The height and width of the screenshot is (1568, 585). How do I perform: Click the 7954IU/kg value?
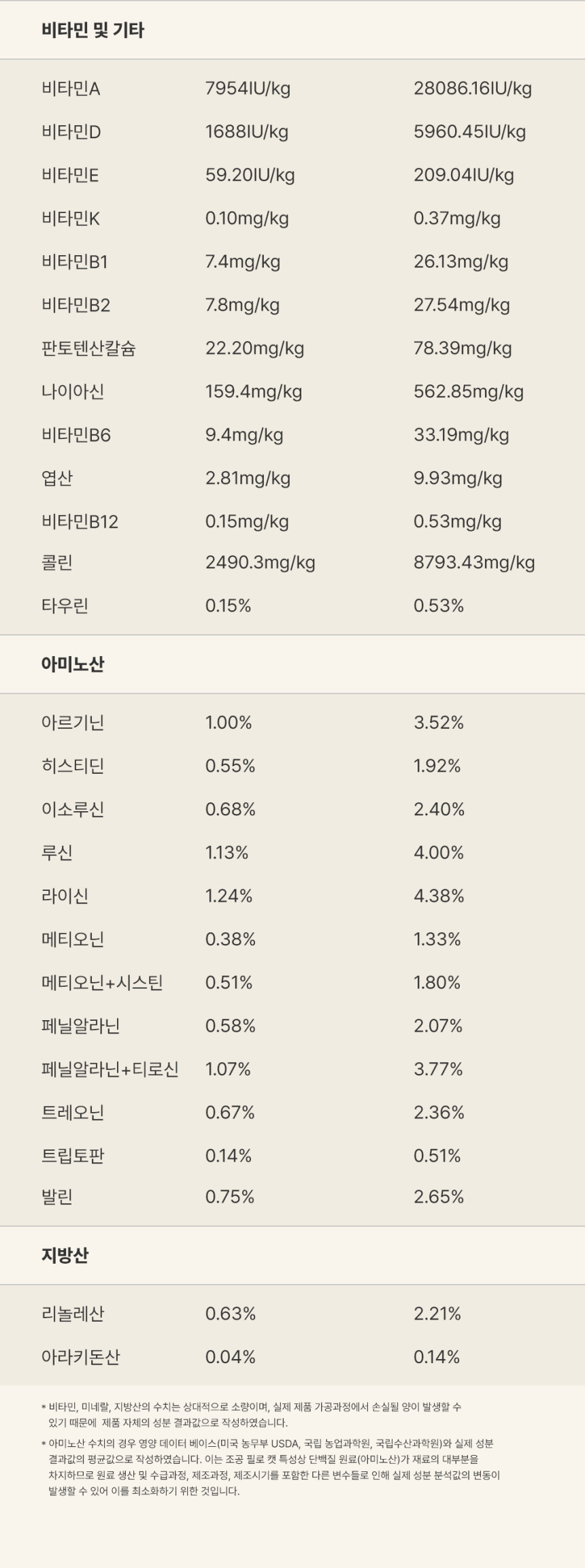(248, 88)
